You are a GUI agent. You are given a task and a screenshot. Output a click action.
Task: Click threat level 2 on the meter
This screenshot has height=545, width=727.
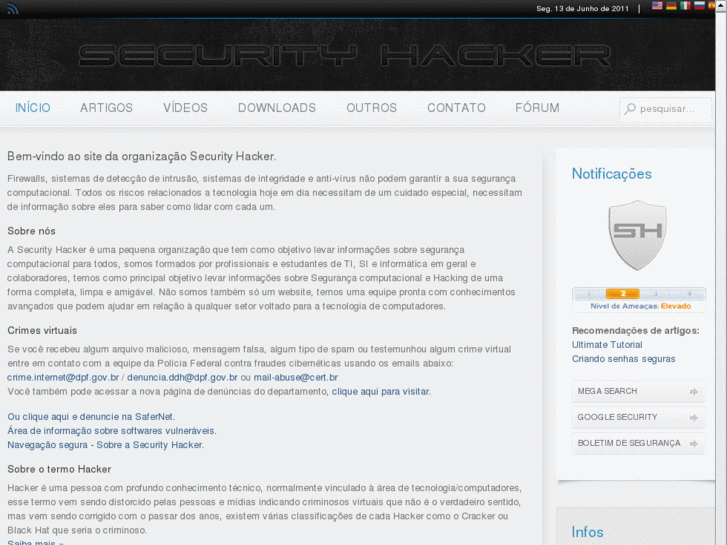[x=623, y=294]
